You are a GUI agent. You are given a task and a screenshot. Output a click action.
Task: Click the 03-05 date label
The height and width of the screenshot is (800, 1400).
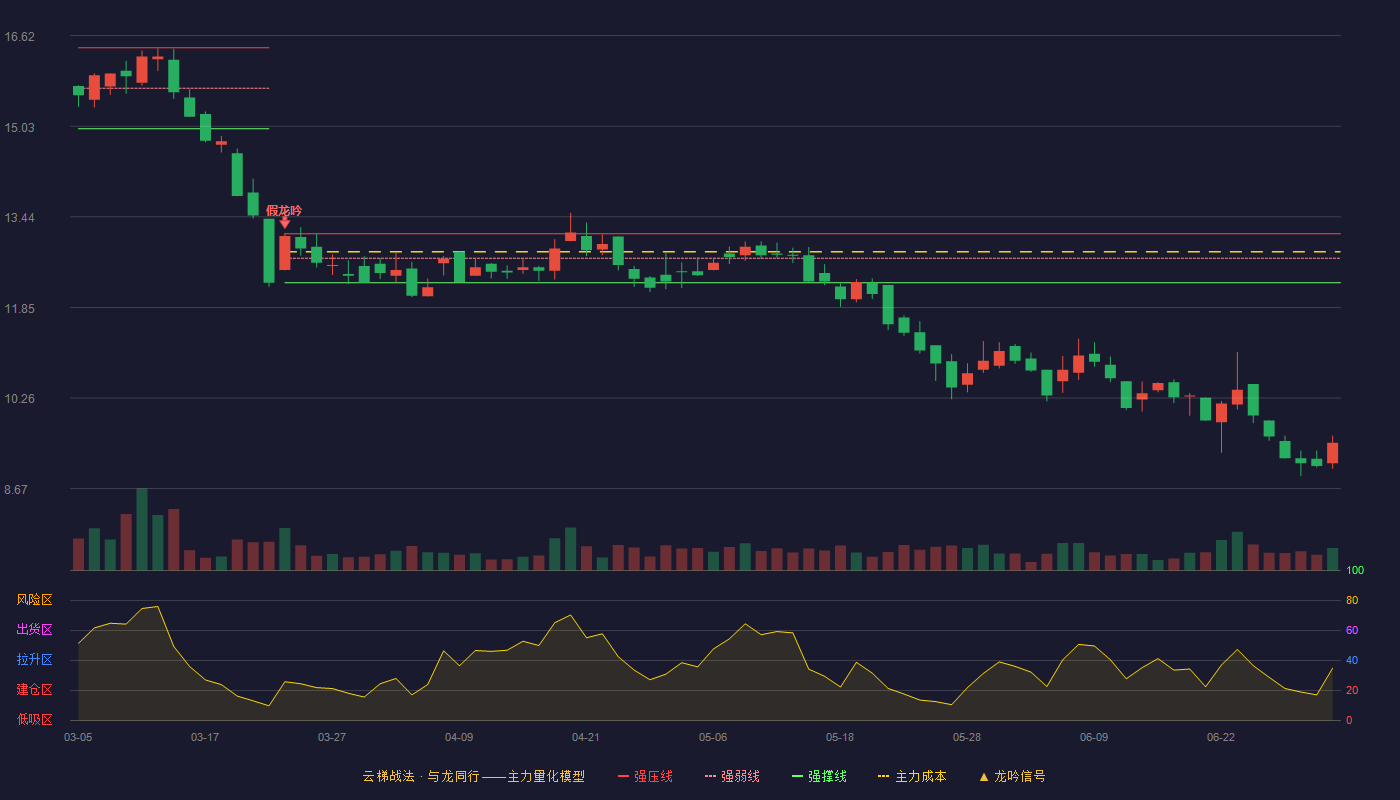pos(78,737)
